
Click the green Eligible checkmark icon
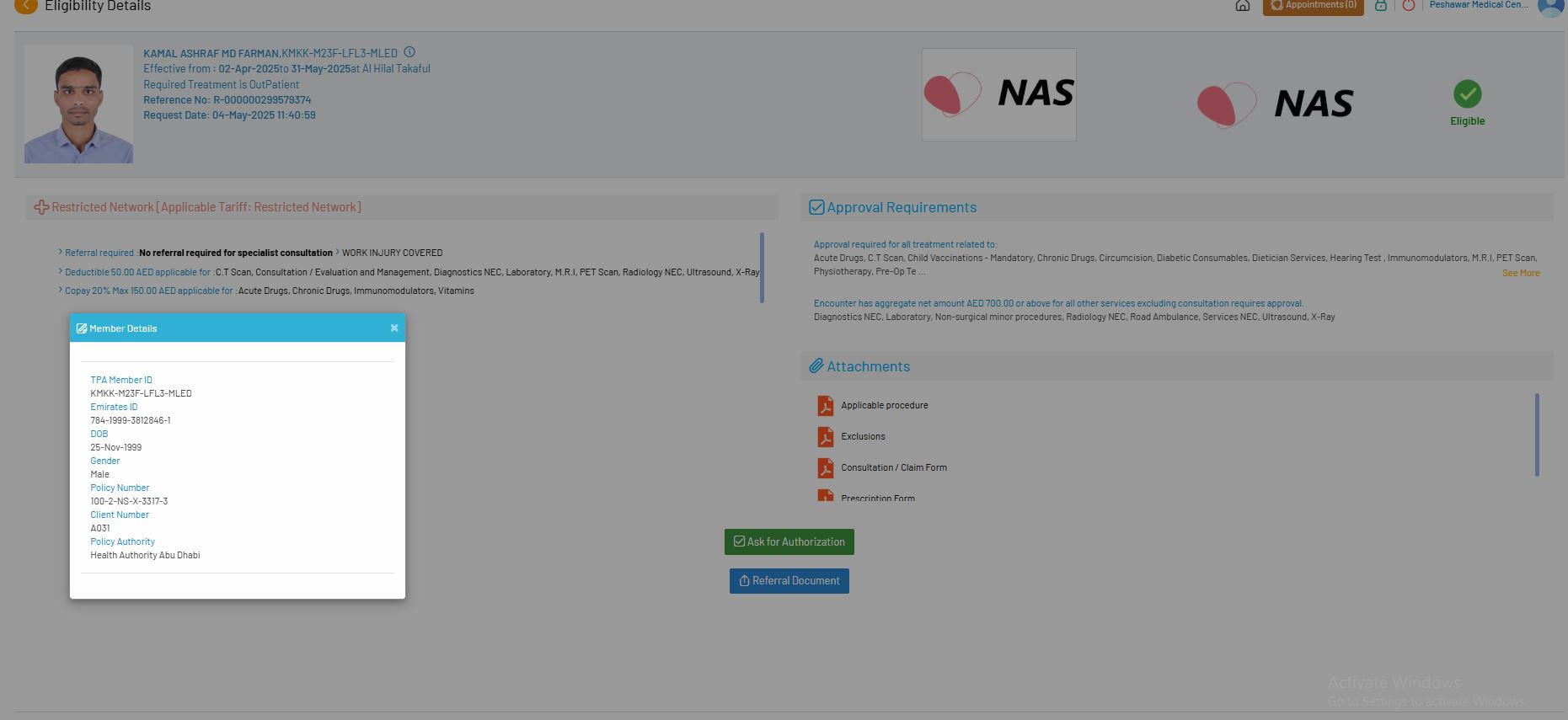pos(1468,94)
